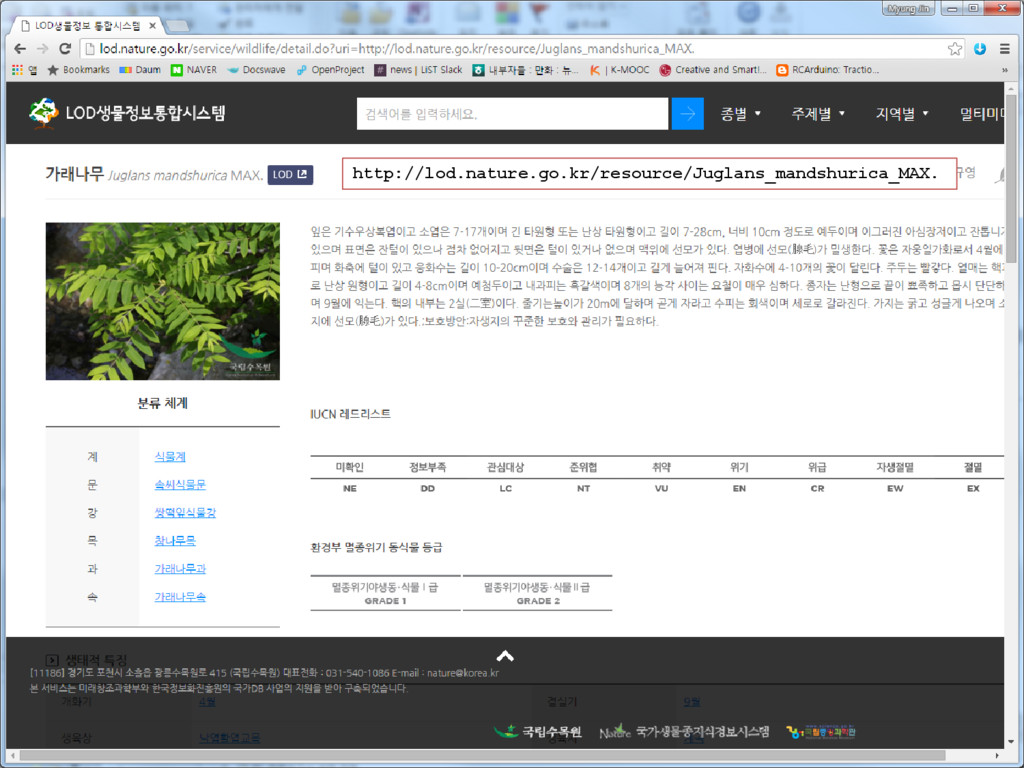Click the browser forward arrow

pyautogui.click(x=42, y=48)
